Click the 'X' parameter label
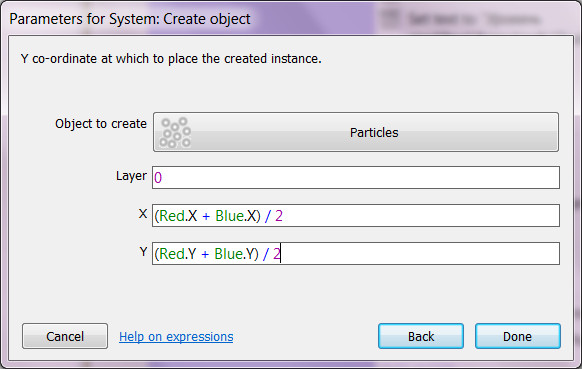Image resolution: width=582 pixels, height=369 pixels. point(143,214)
